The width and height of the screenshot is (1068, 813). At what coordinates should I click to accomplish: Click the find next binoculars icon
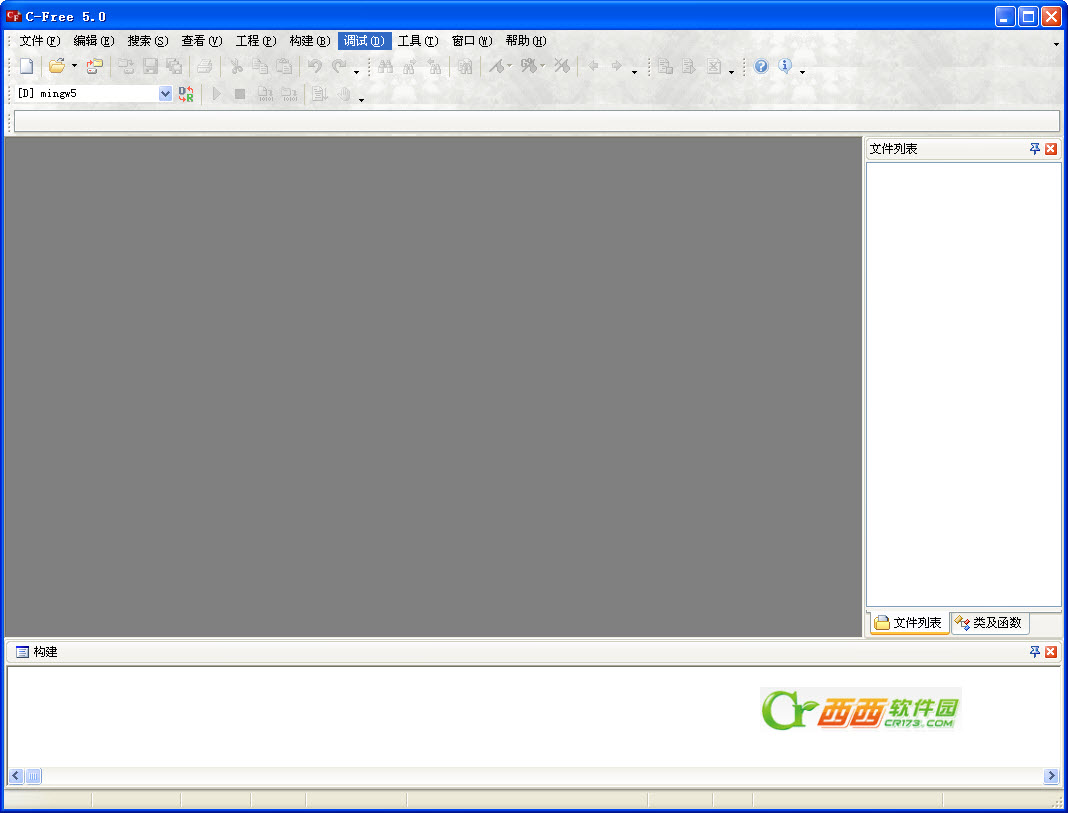(x=409, y=66)
